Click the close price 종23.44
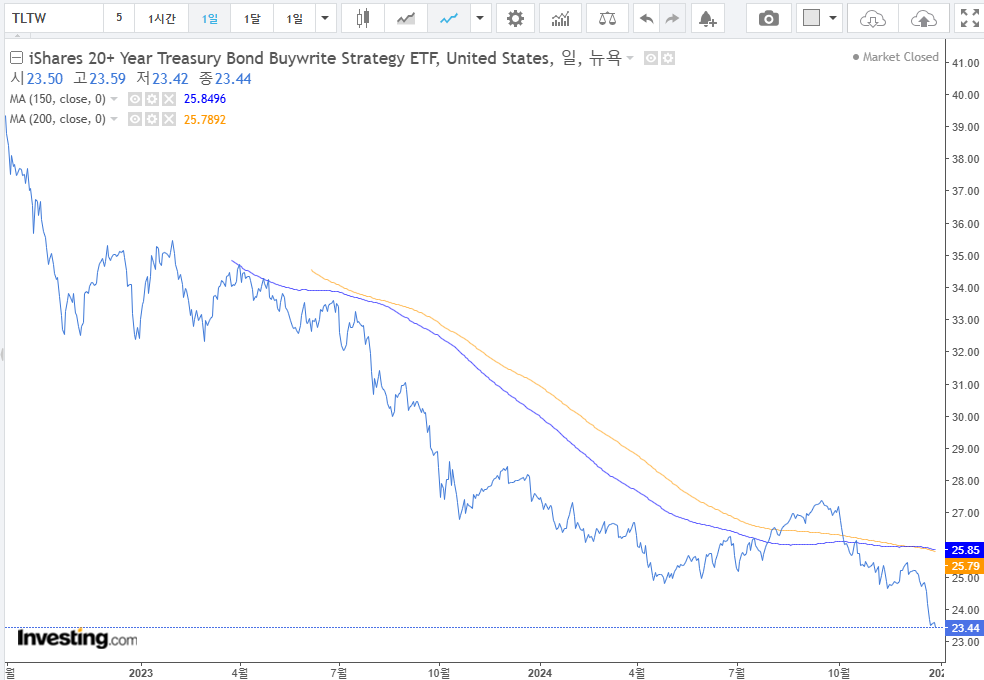The image size is (984, 680). click(x=225, y=79)
